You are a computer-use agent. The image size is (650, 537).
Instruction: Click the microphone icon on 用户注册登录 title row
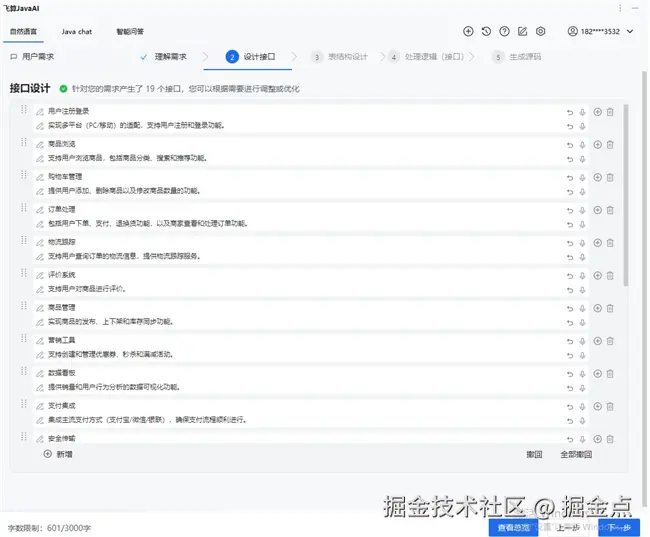pyautogui.click(x=582, y=112)
